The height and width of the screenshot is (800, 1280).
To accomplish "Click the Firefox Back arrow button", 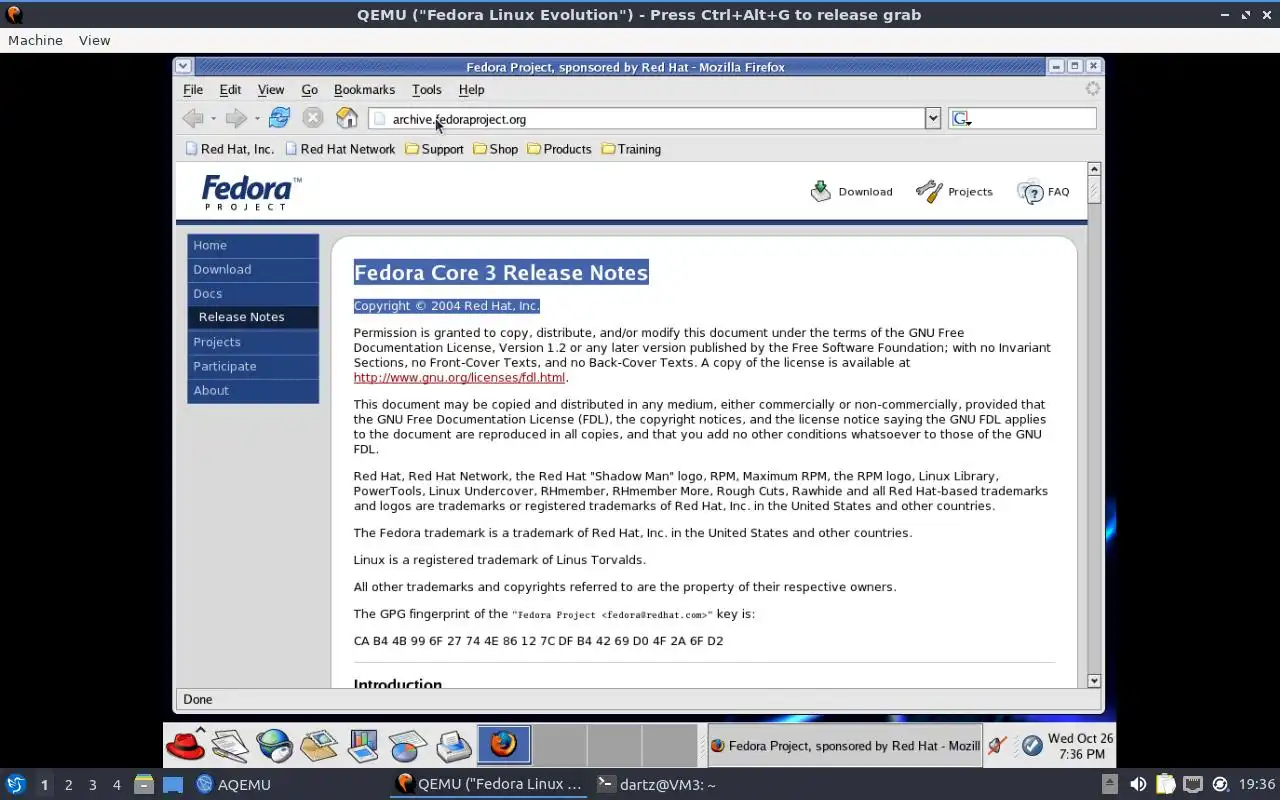I will pyautogui.click(x=193, y=118).
